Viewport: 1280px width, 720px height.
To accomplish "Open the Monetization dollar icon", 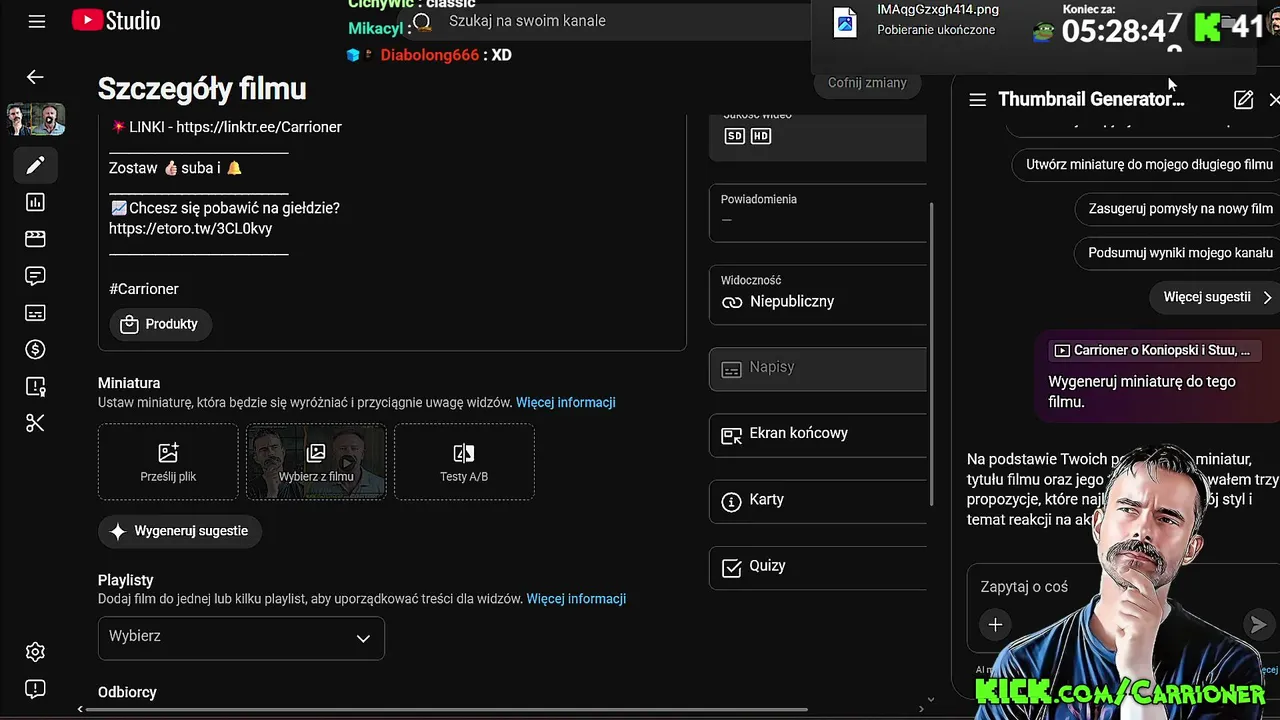I will 35,349.
